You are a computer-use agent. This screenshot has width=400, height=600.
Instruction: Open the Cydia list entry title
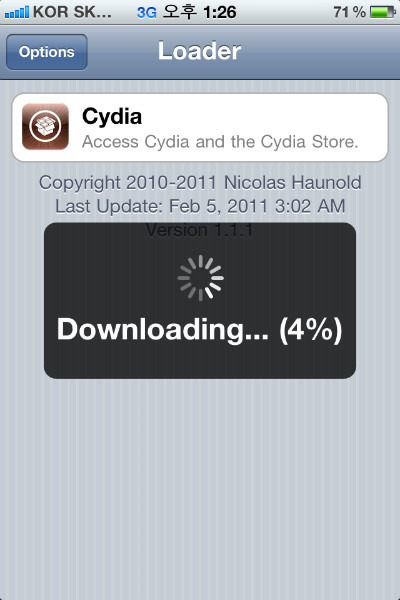pyautogui.click(x=112, y=116)
